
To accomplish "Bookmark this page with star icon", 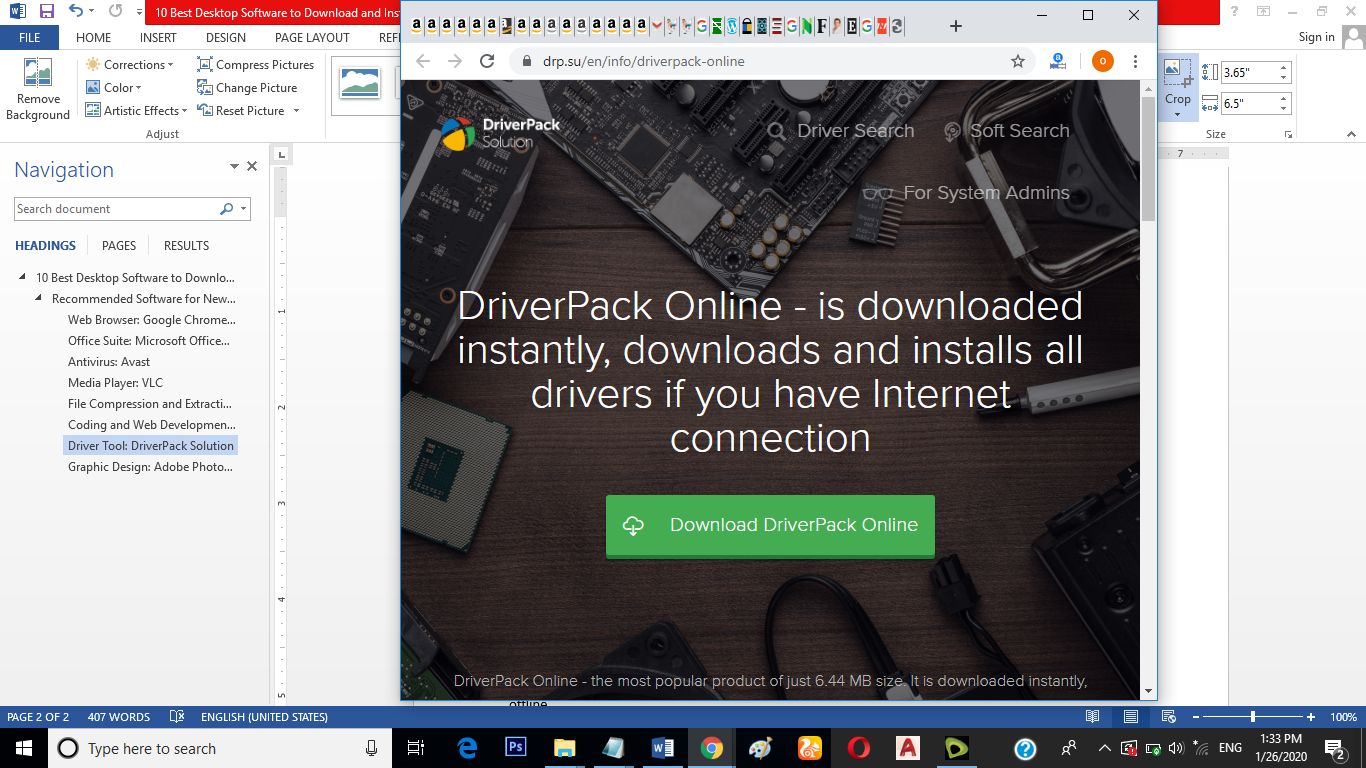I will 1018,61.
